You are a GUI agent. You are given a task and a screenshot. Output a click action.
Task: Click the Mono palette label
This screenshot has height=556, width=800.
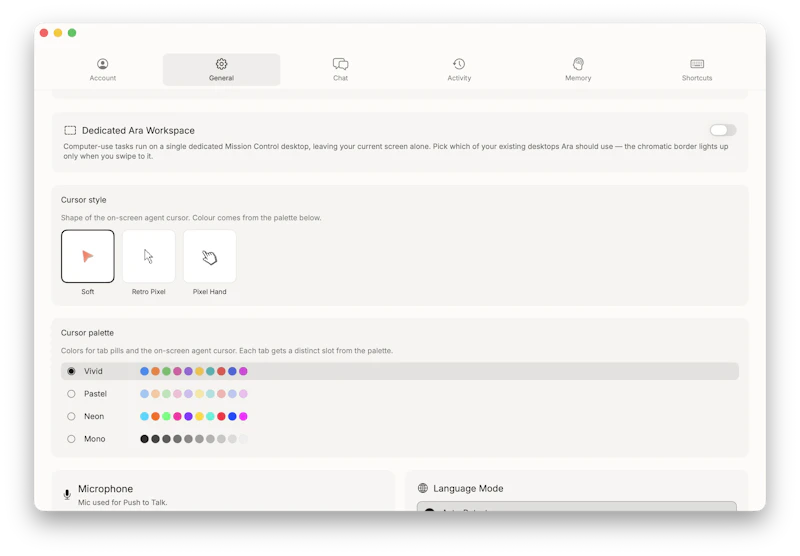click(94, 439)
